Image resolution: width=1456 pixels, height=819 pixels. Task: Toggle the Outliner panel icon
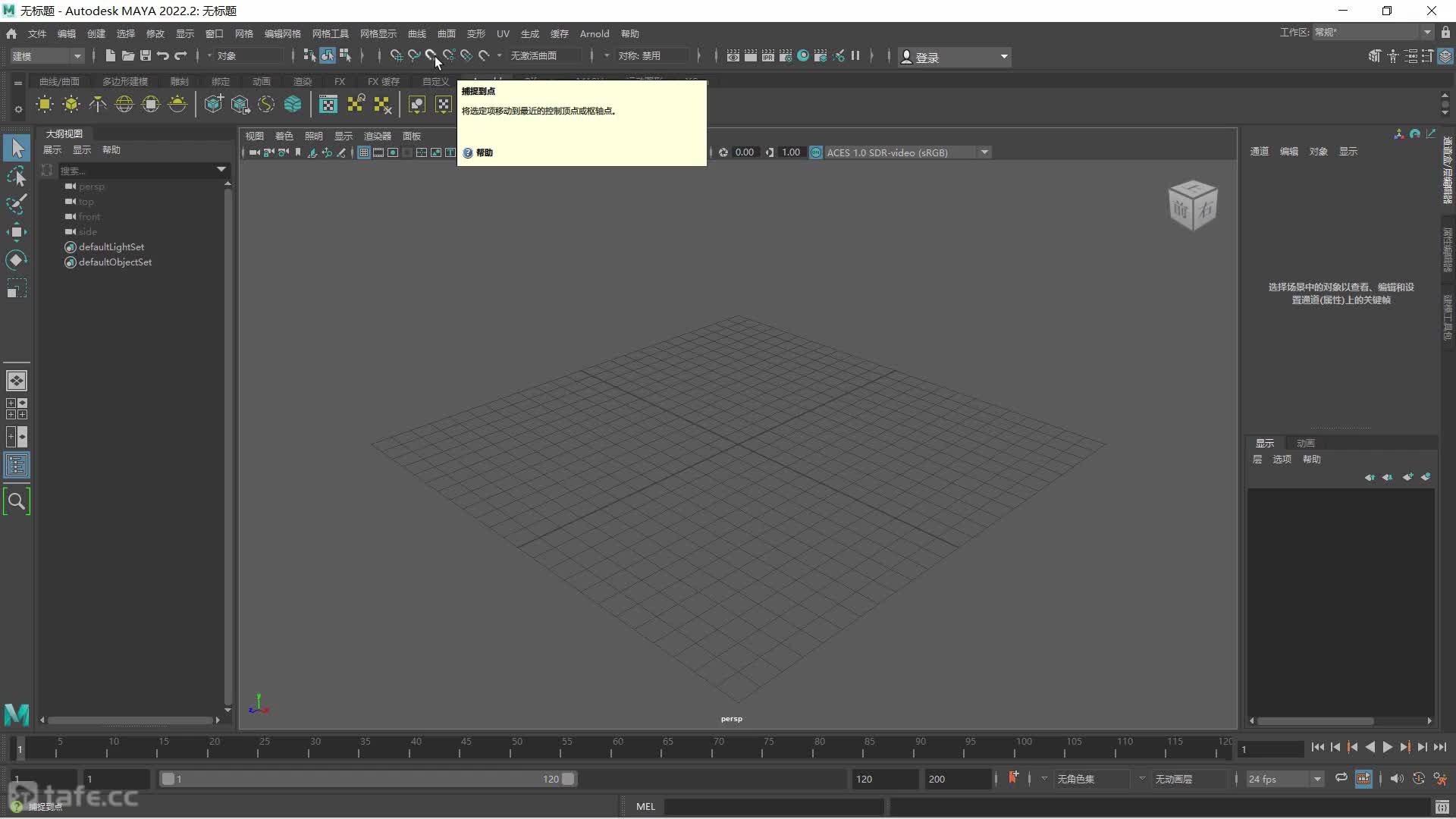pos(17,465)
